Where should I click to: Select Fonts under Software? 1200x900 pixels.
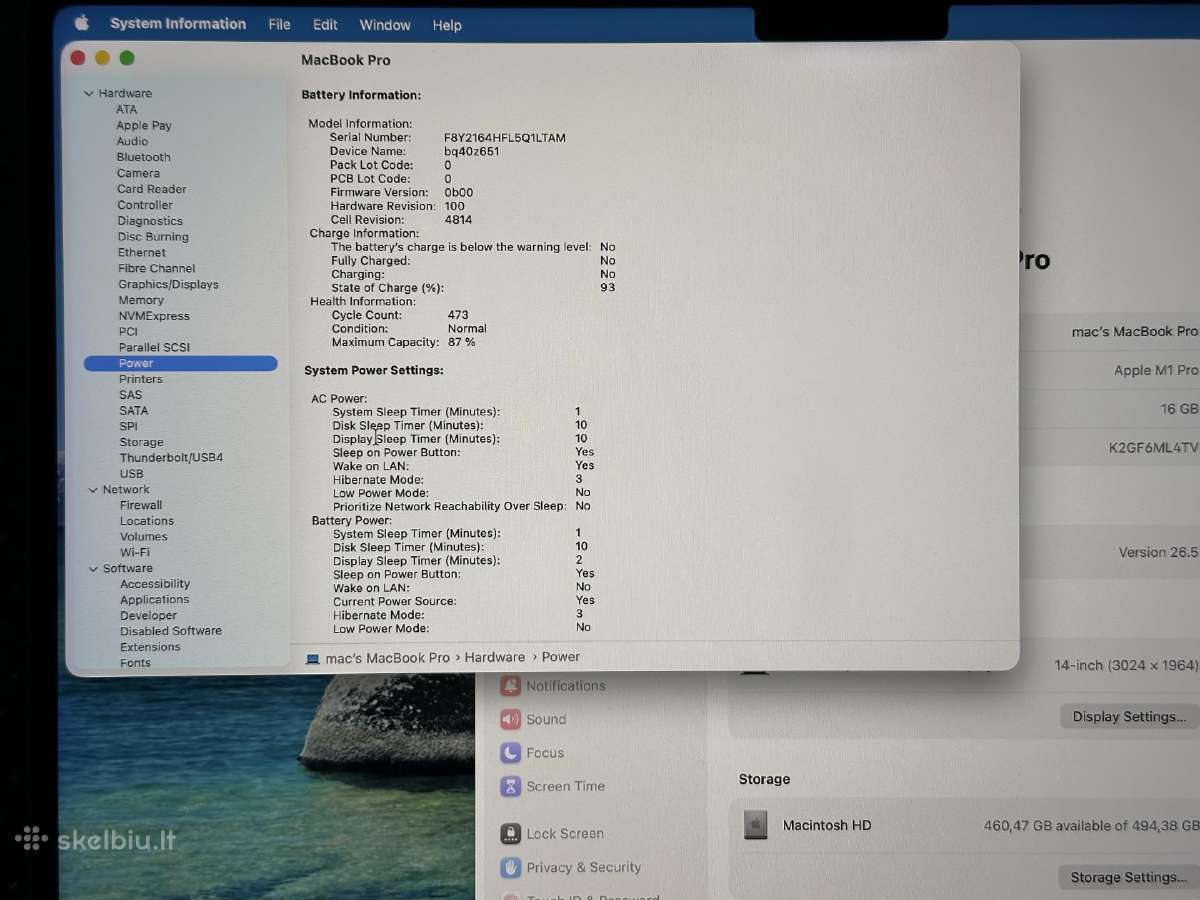click(136, 663)
